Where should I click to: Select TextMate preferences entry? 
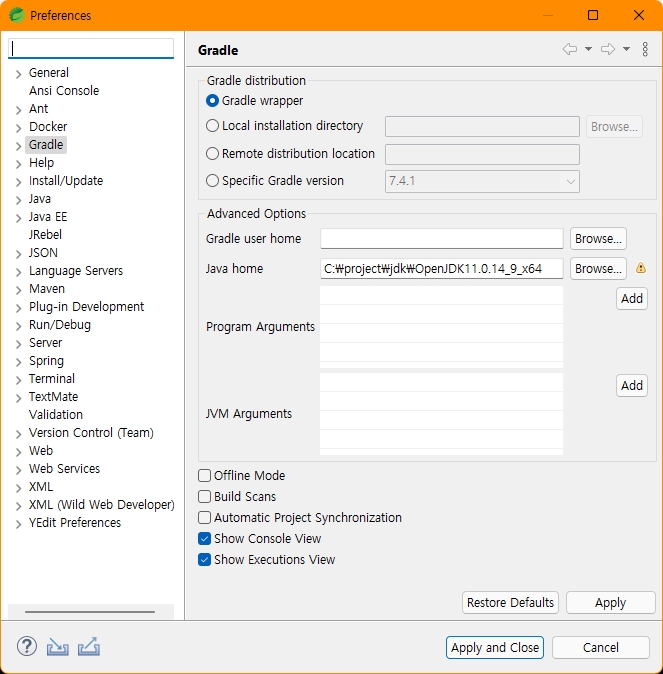[x=53, y=397]
